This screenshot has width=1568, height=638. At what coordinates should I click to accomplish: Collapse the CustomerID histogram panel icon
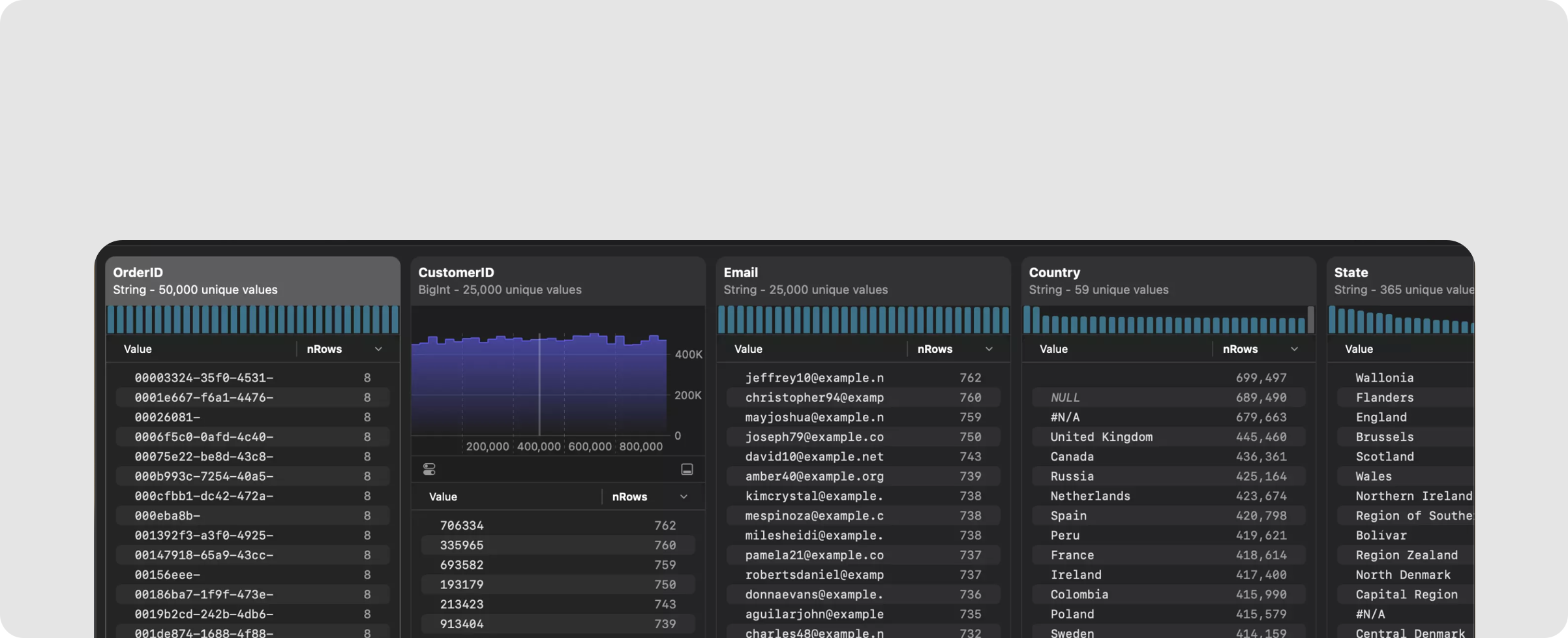(687, 469)
